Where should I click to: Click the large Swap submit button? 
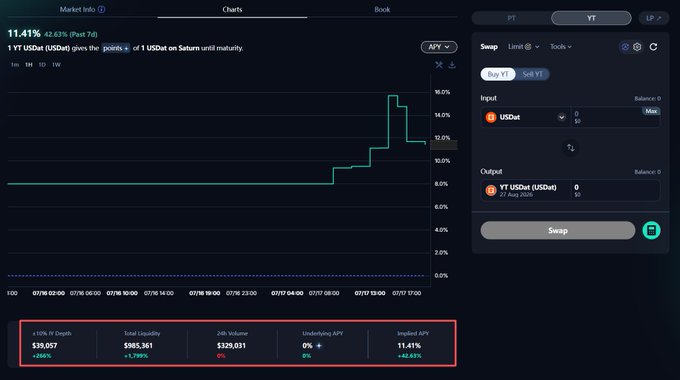pos(558,230)
